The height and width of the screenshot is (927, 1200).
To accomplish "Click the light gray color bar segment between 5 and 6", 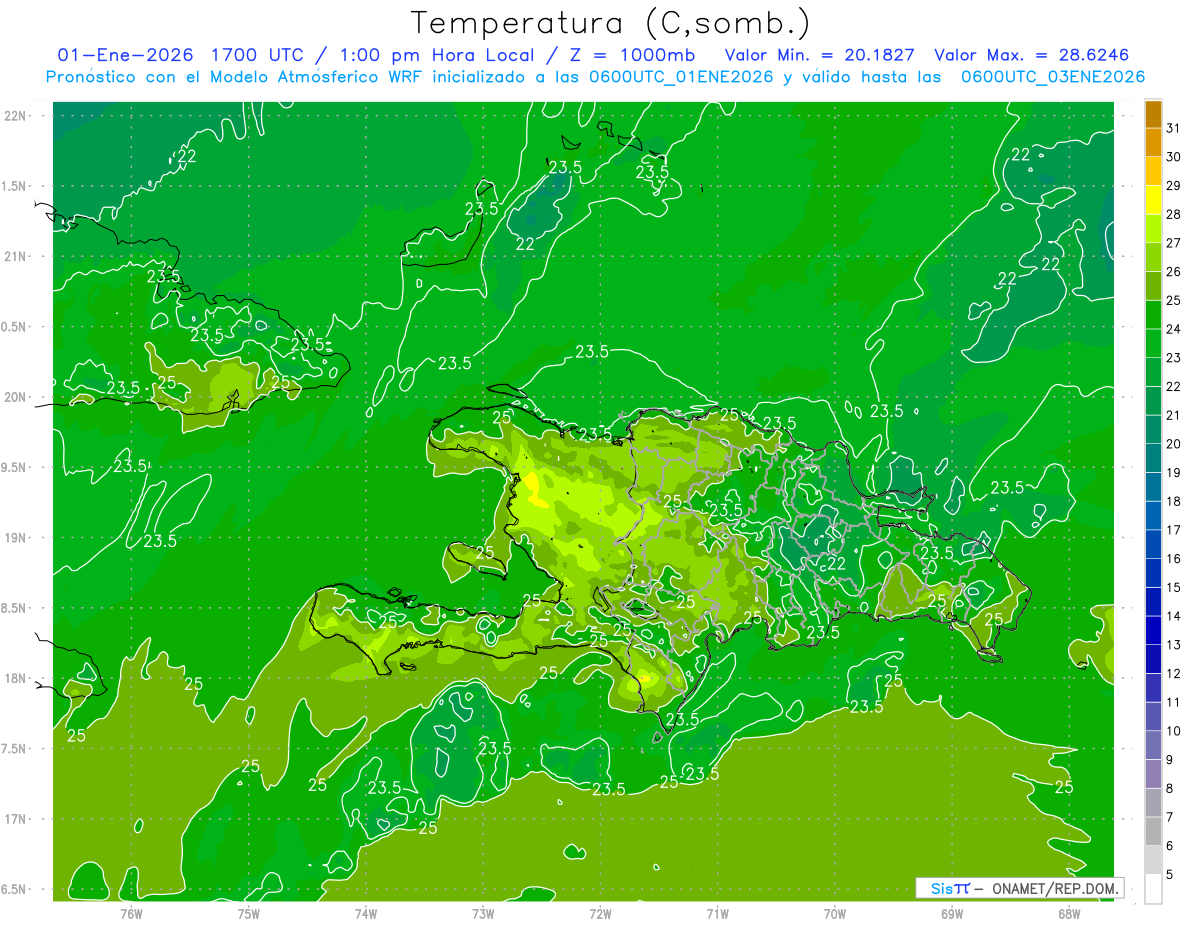I will [1154, 860].
